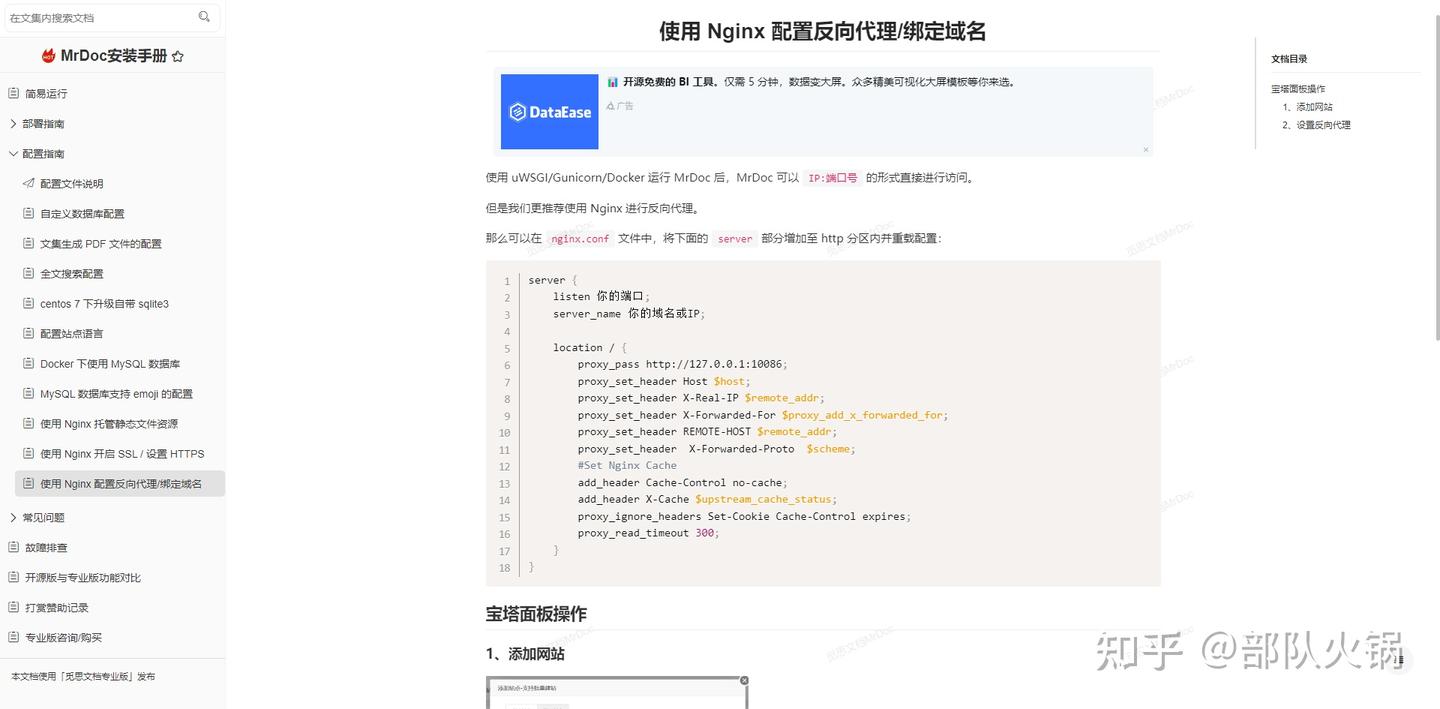The image size is (1440, 709).
Task: Click the code line proxy_set_header Host $host;
Action: click(664, 382)
